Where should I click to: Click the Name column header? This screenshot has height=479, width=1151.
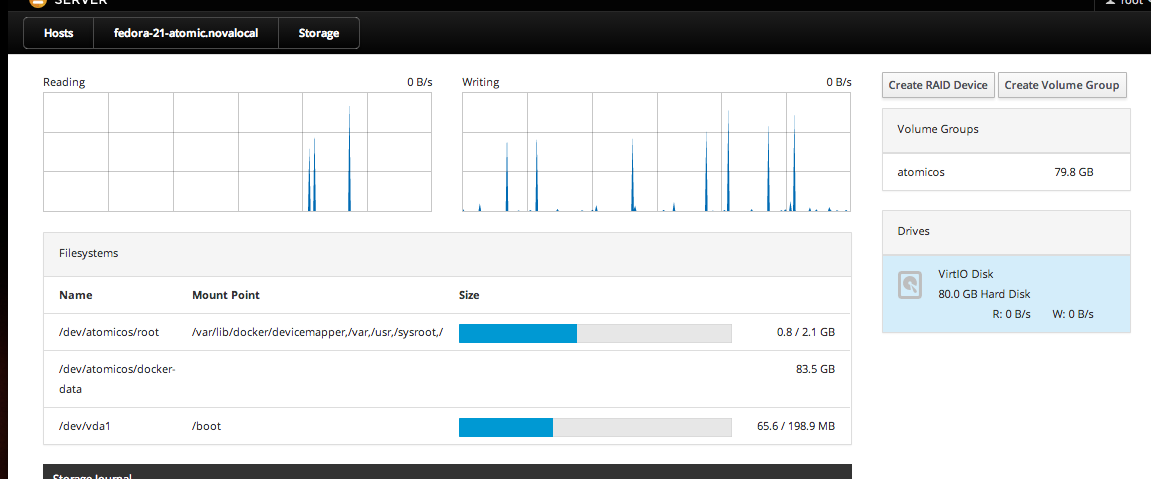[76, 295]
